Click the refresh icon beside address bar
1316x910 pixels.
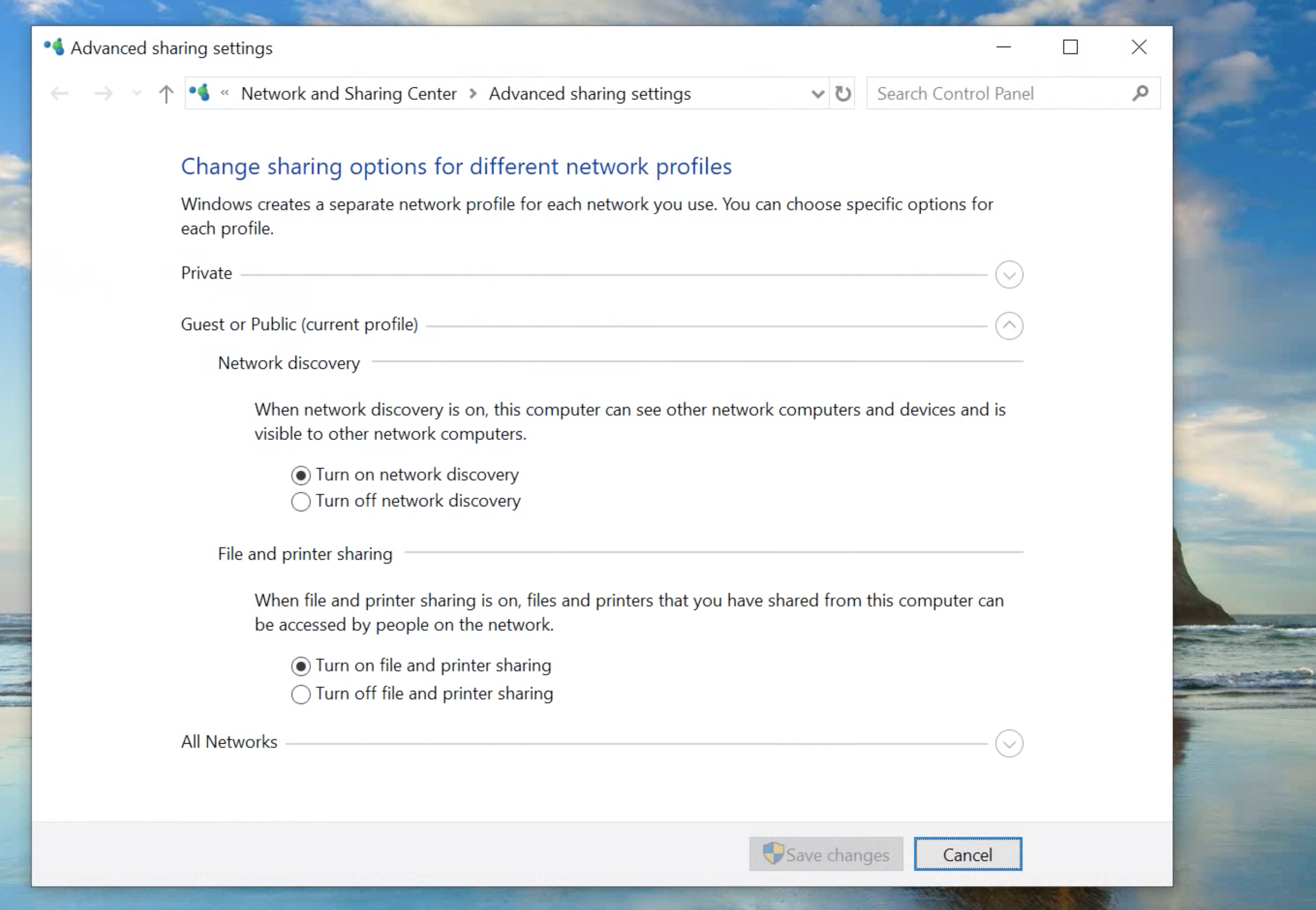[x=843, y=94]
